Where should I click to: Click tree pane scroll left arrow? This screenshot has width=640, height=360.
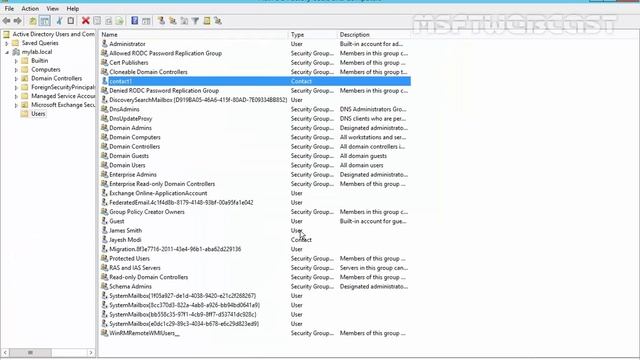(x=5, y=352)
